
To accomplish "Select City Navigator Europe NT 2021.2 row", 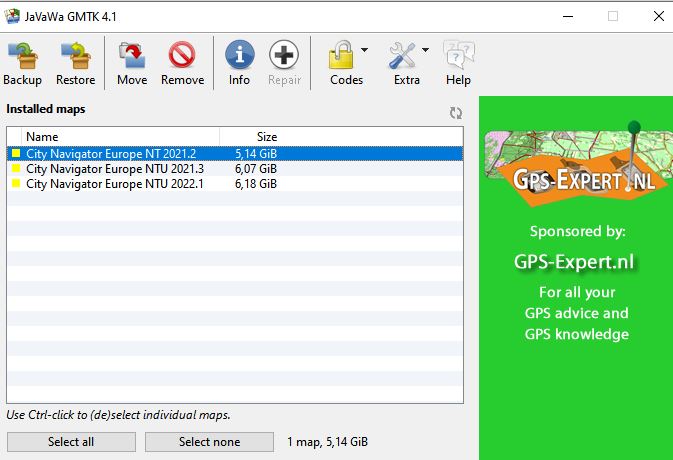I will pyautogui.click(x=235, y=154).
